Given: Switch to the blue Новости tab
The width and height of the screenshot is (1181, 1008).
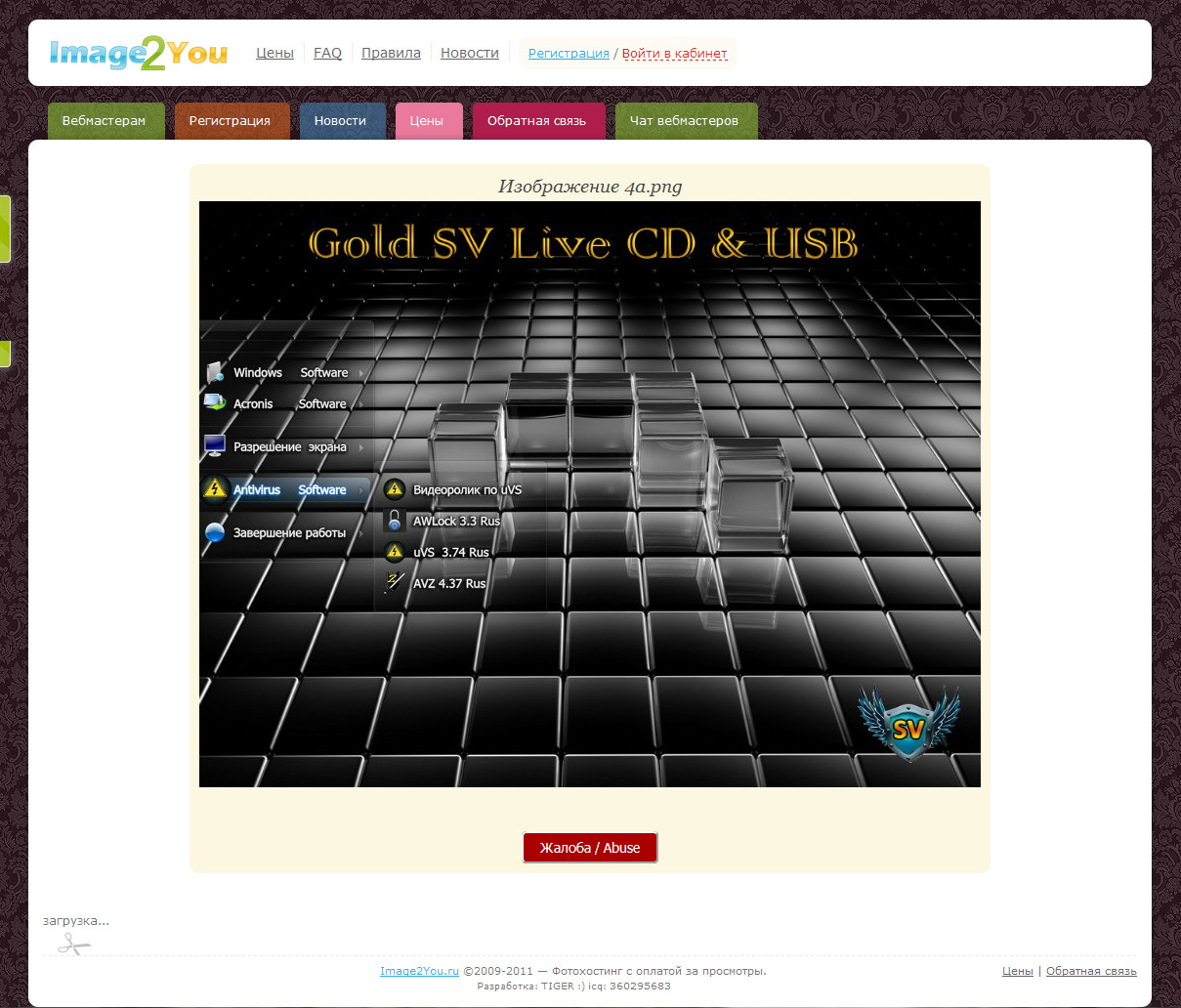Looking at the screenshot, I should pyautogui.click(x=342, y=121).
